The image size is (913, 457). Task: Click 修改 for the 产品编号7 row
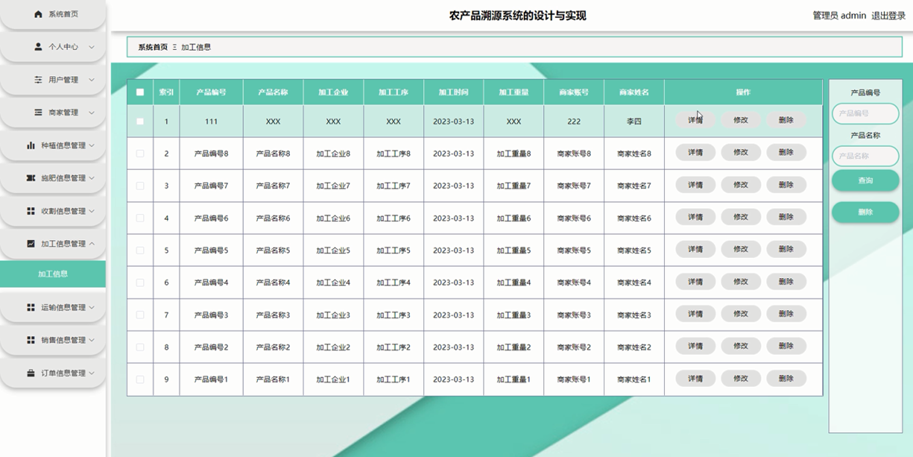(x=741, y=185)
